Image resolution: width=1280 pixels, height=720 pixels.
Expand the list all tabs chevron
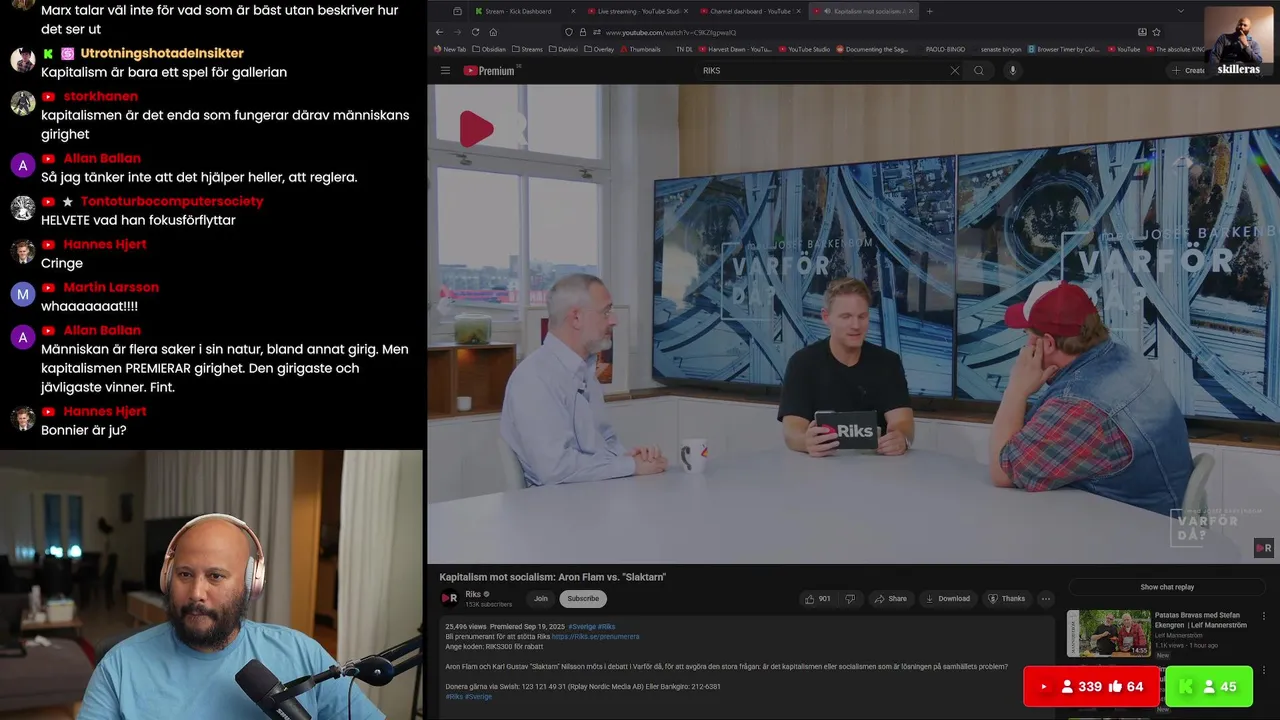click(x=1180, y=11)
